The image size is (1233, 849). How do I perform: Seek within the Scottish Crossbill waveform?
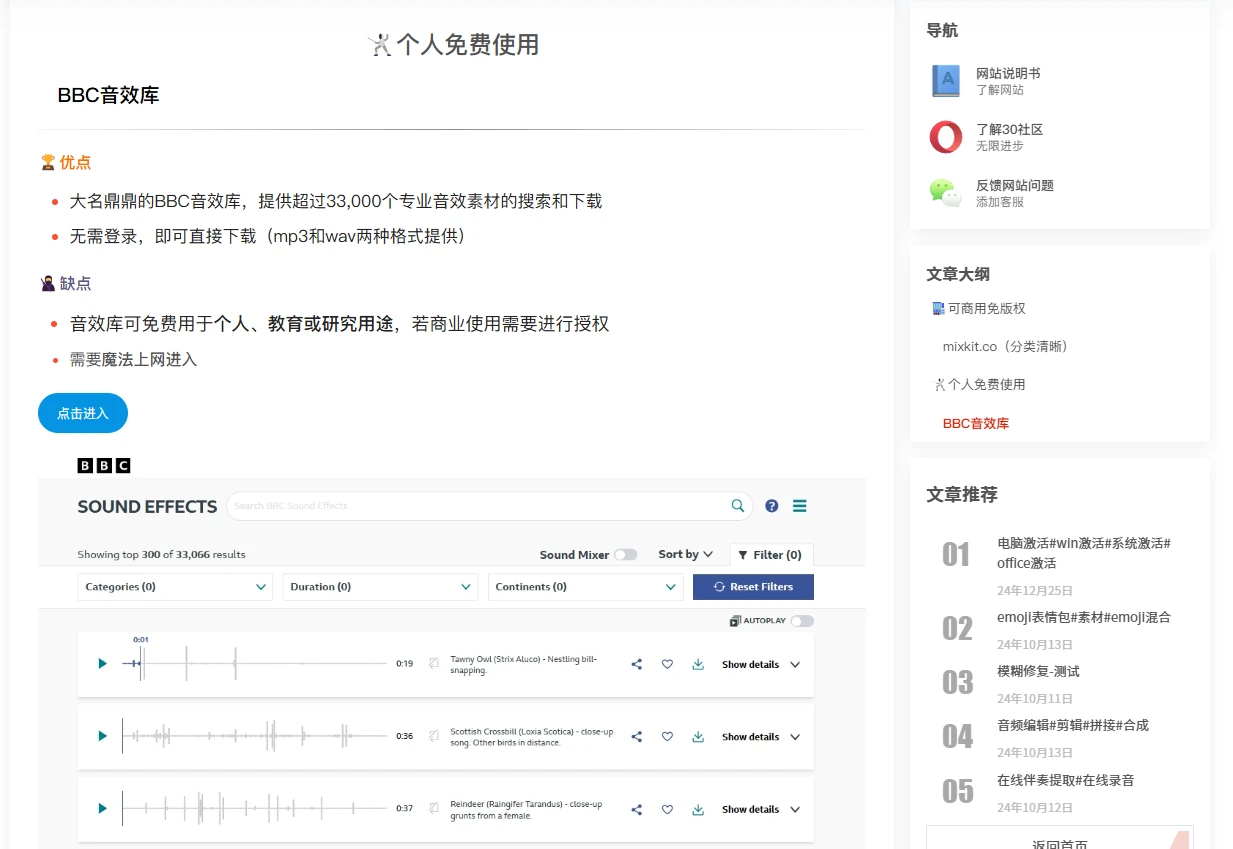[254, 736]
